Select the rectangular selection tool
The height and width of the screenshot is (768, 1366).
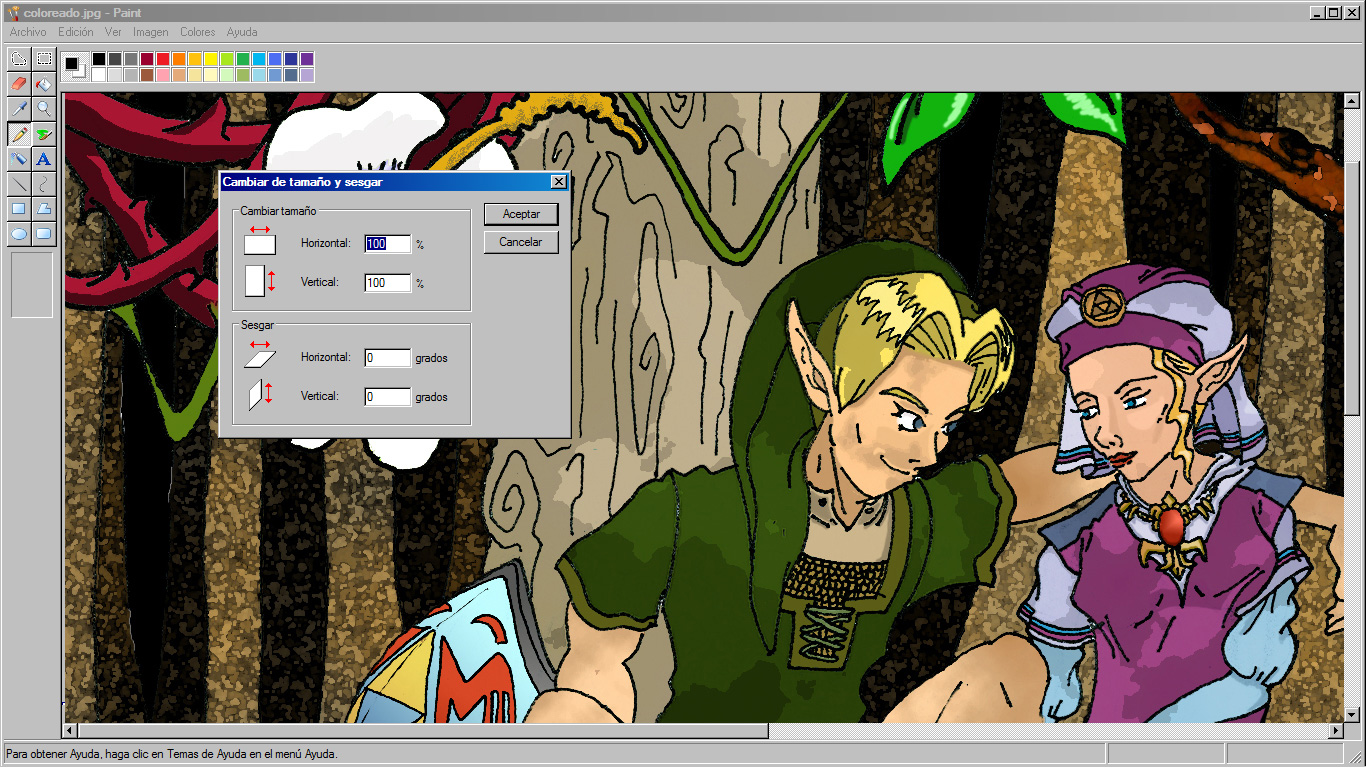[x=44, y=58]
